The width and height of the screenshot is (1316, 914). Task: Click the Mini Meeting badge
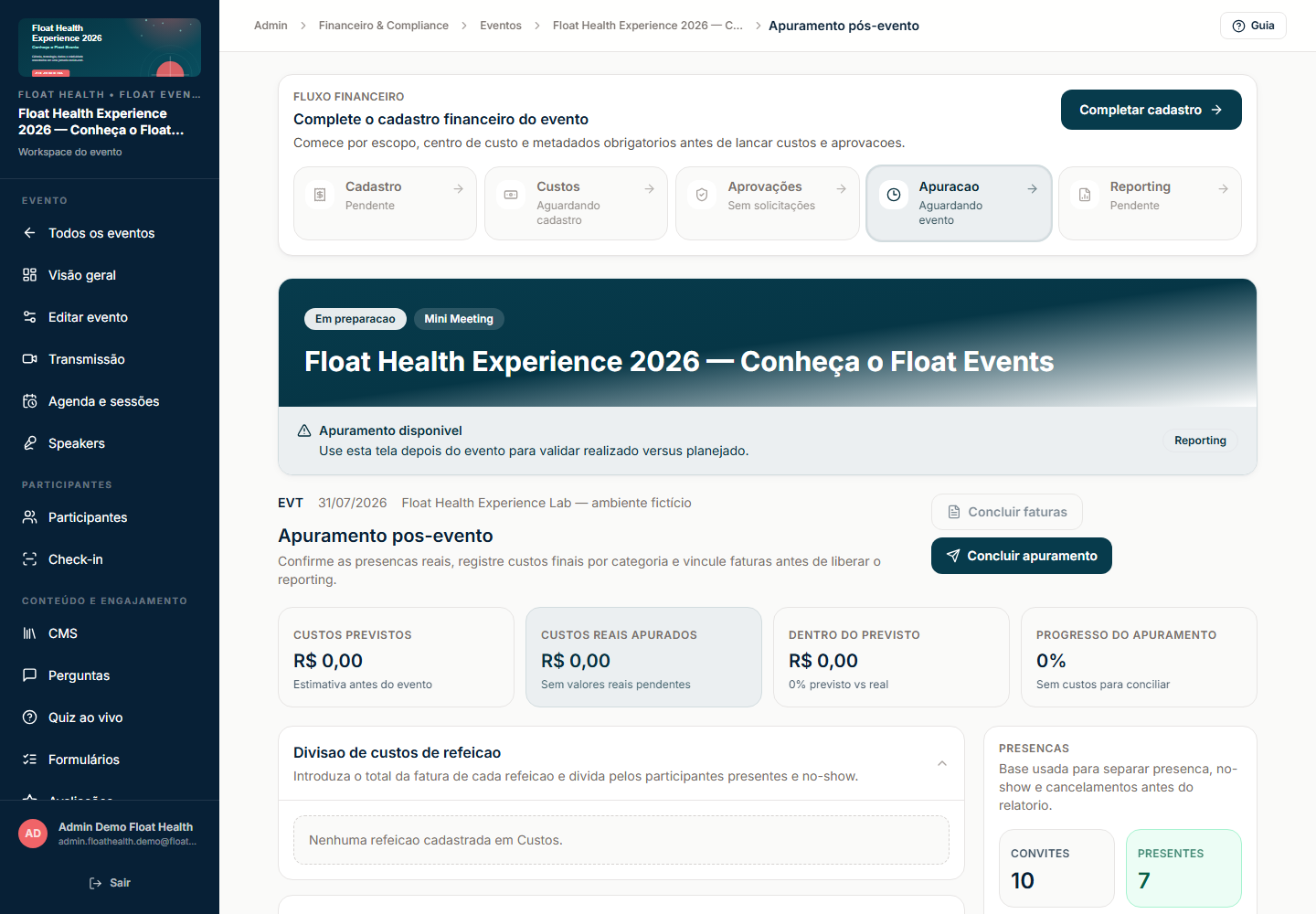point(459,319)
